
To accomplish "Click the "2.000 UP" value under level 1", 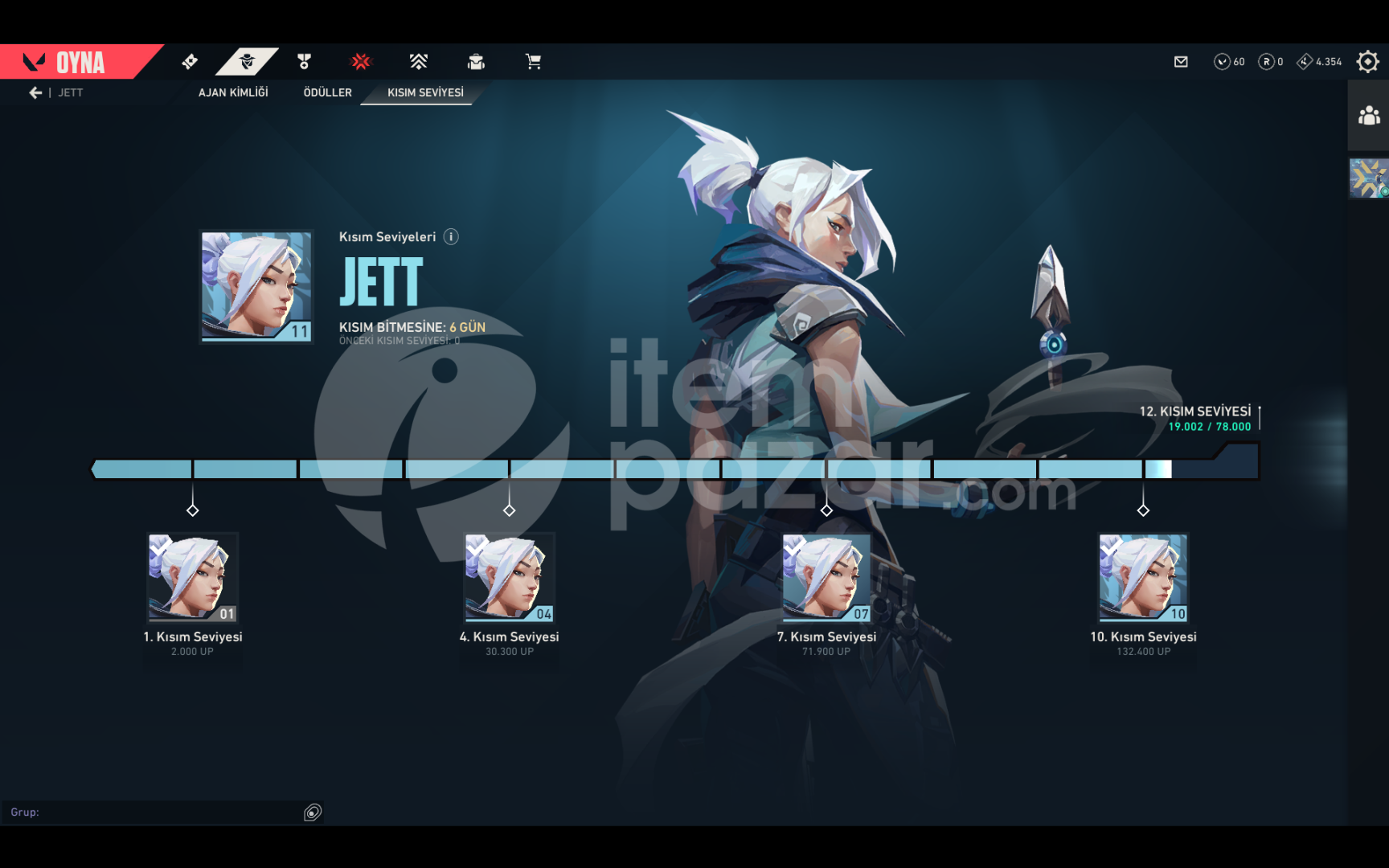I will coord(192,652).
